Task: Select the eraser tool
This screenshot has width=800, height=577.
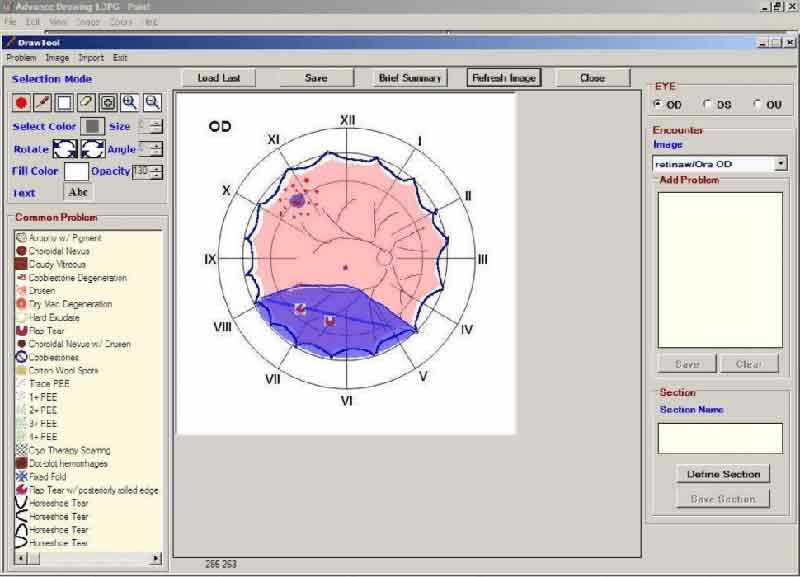Action: [87, 103]
